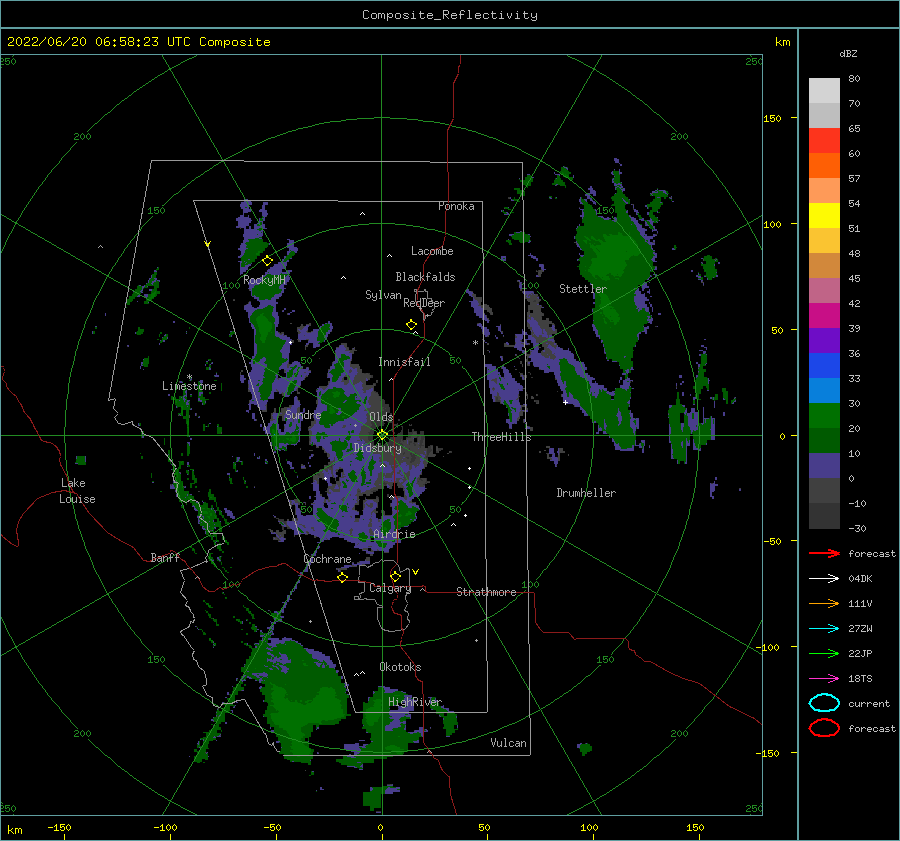Image resolution: width=900 pixels, height=841 pixels.
Task: Click the red forecast ellipse icon
Action: coord(824,728)
